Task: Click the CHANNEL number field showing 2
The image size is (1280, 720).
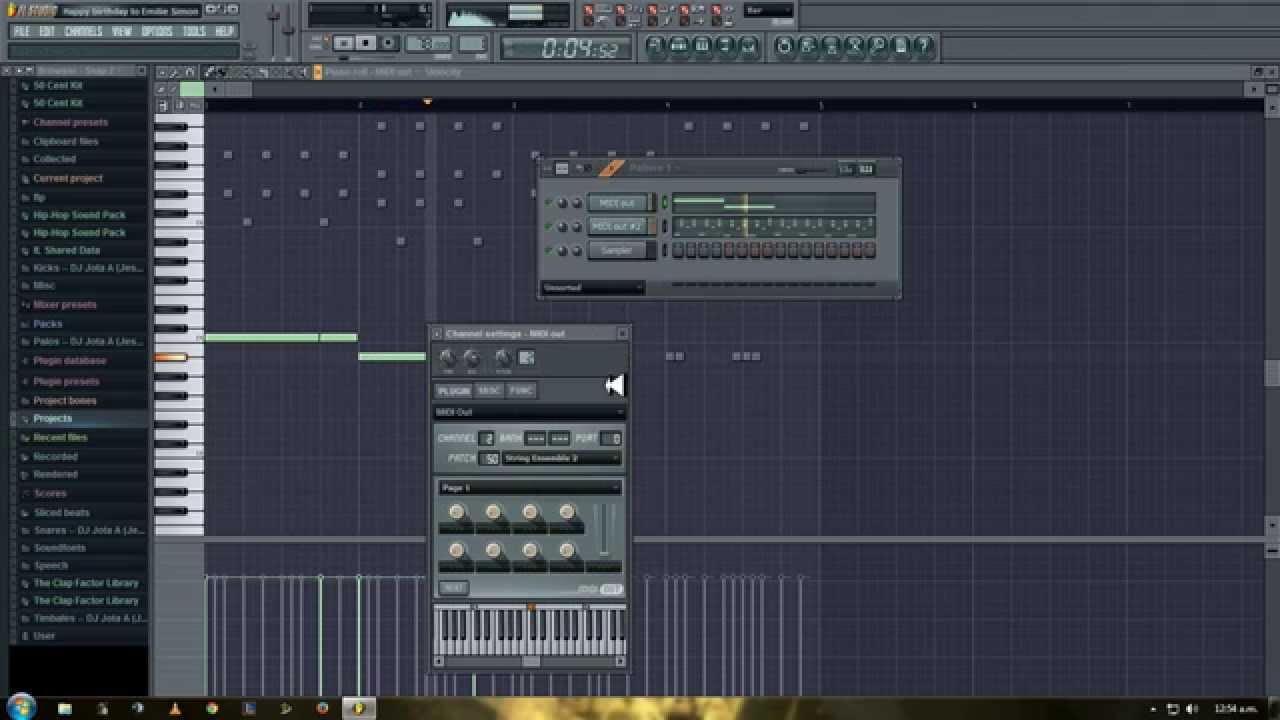Action: click(x=486, y=439)
